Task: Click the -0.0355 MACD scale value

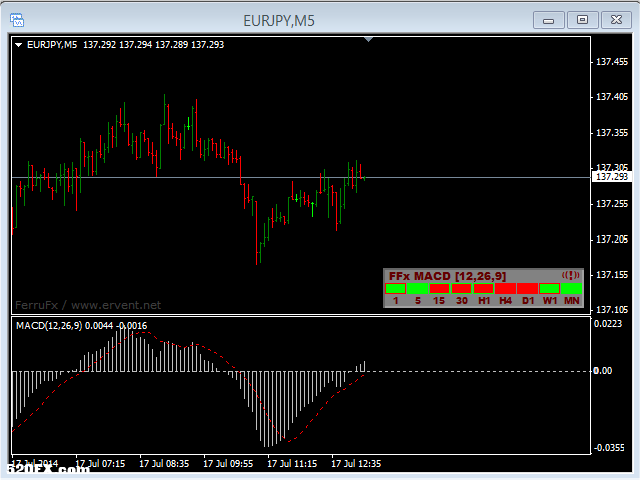Action: click(x=609, y=448)
